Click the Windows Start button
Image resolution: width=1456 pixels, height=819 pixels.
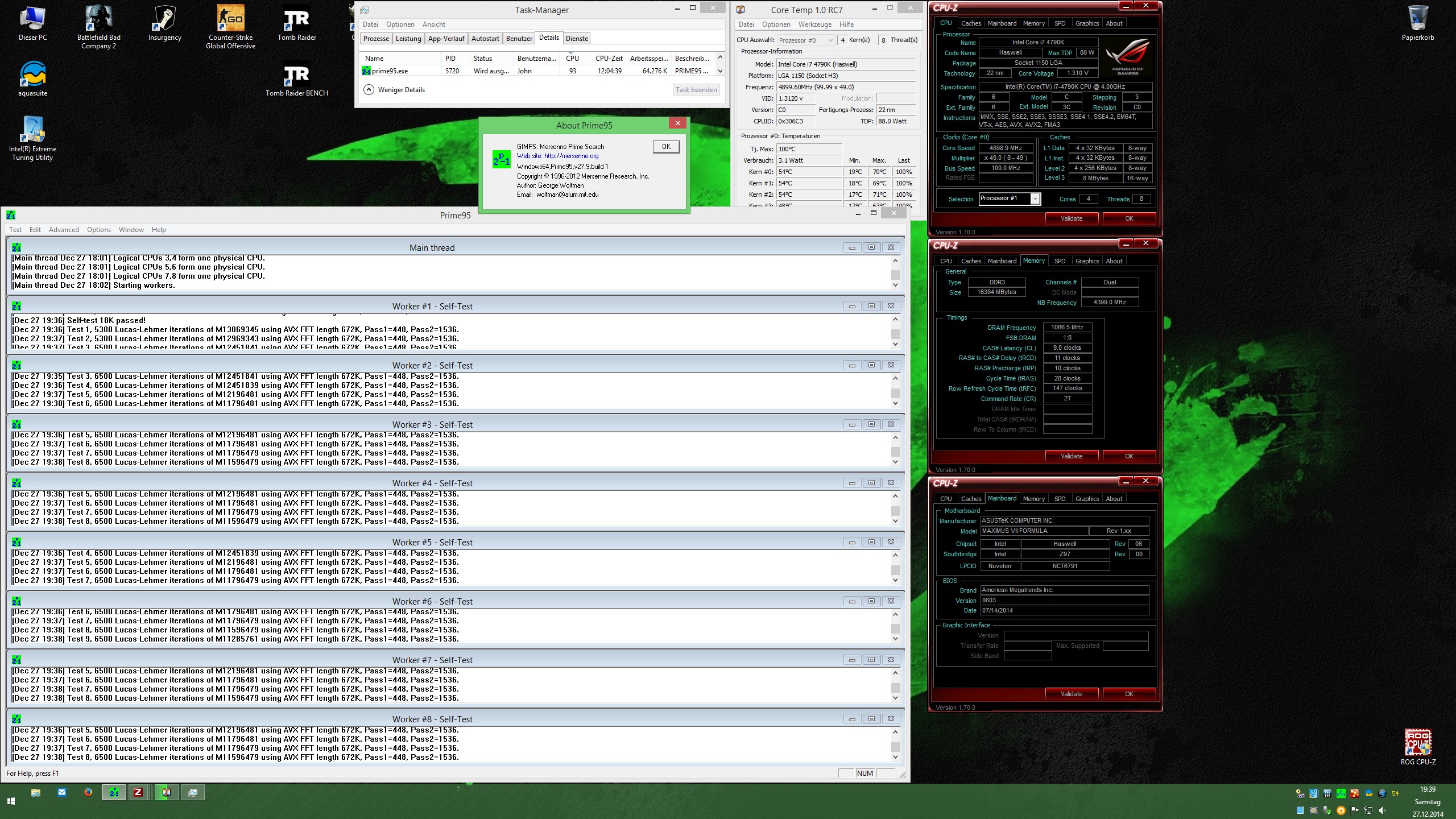[11, 801]
